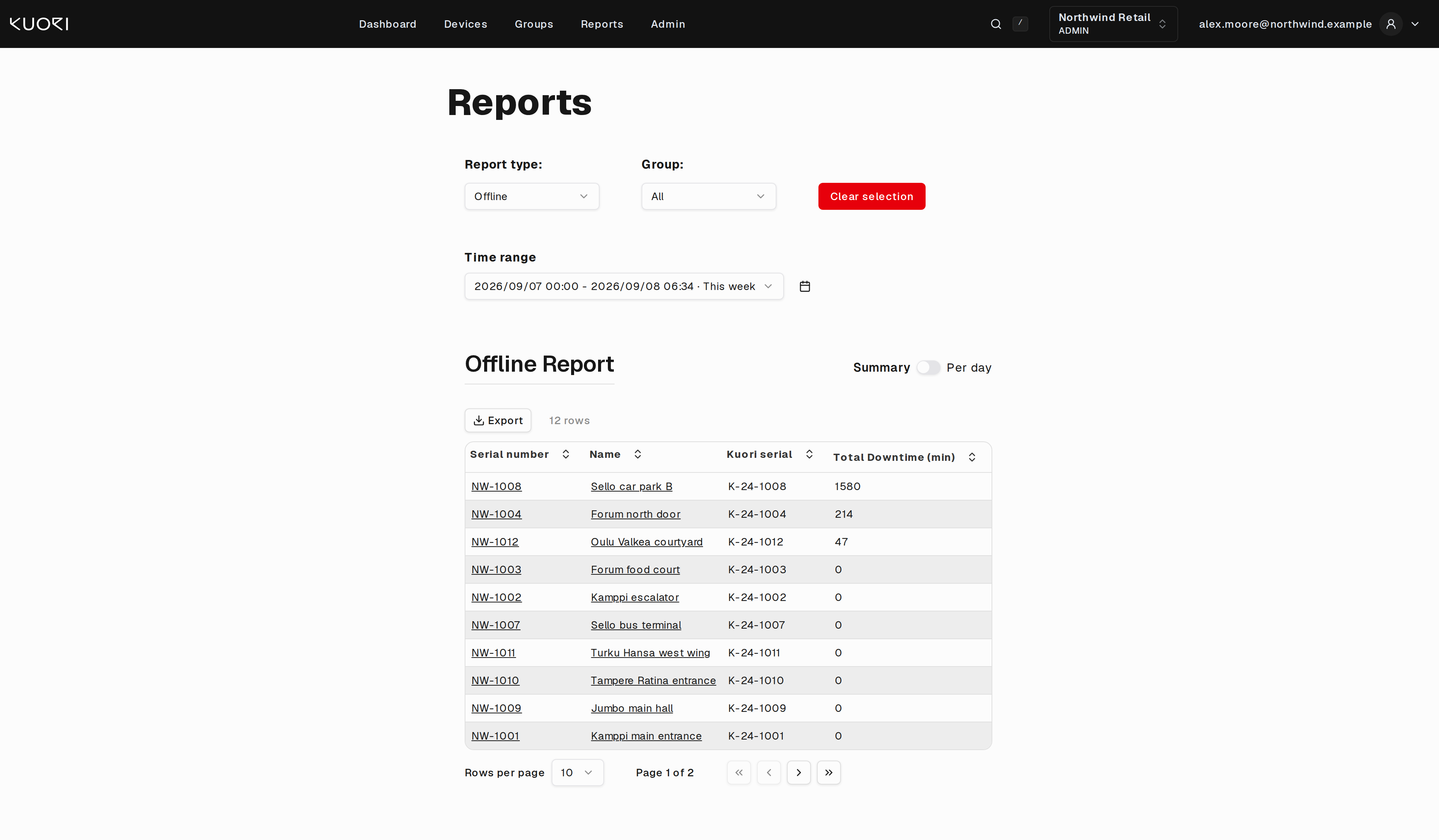Screen dimensions: 1439x840
Task: Open Turku Hansa west wing link
Action: coord(651,653)
